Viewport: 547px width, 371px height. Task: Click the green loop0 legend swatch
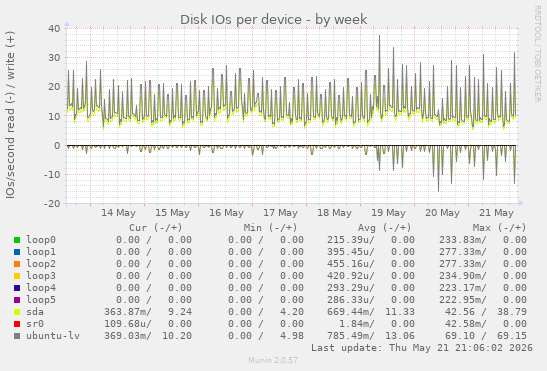tap(17, 240)
